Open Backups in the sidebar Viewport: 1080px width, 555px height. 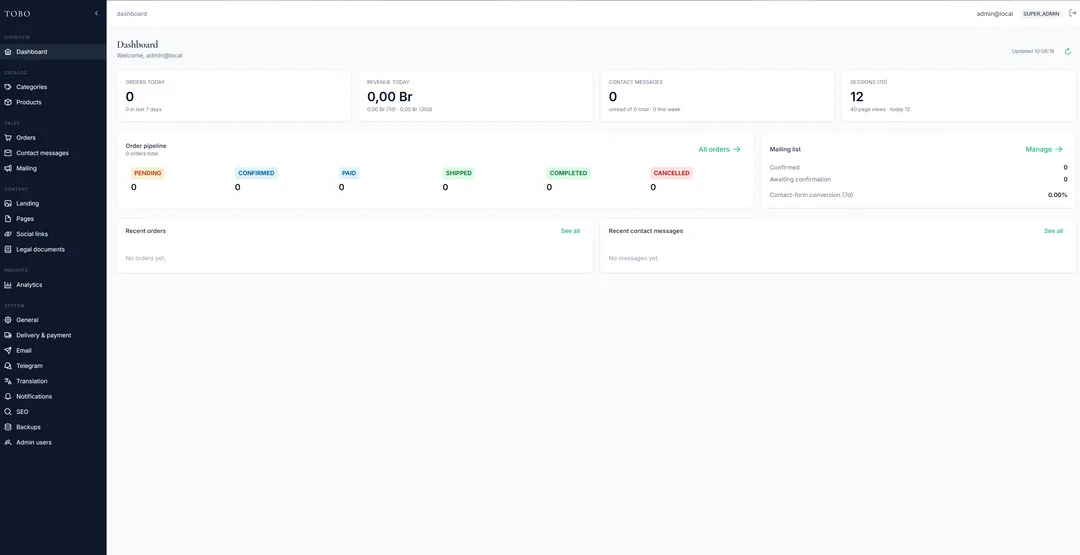click(x=53, y=427)
